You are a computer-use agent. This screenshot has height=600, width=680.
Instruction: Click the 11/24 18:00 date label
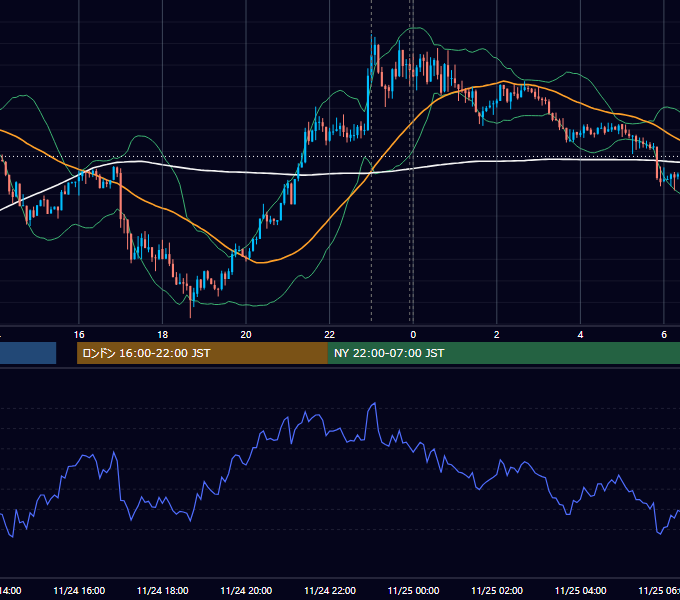pos(163,590)
